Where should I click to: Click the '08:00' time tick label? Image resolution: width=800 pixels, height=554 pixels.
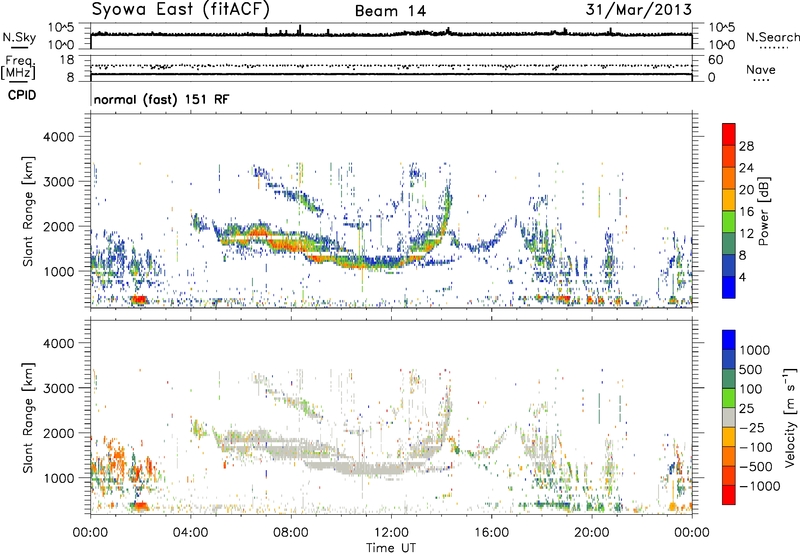click(291, 533)
